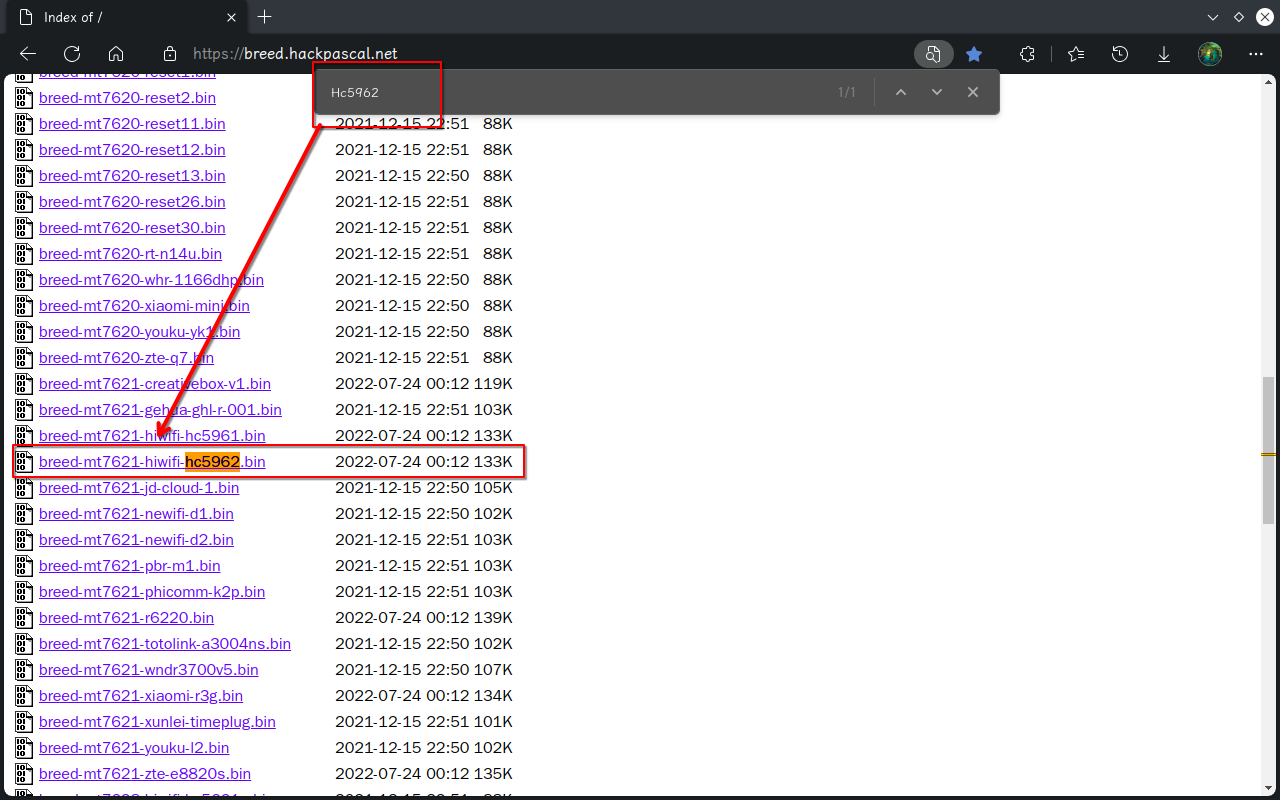Image resolution: width=1280 pixels, height=800 pixels.
Task: Open the Favorites list icon
Action: [x=1075, y=54]
